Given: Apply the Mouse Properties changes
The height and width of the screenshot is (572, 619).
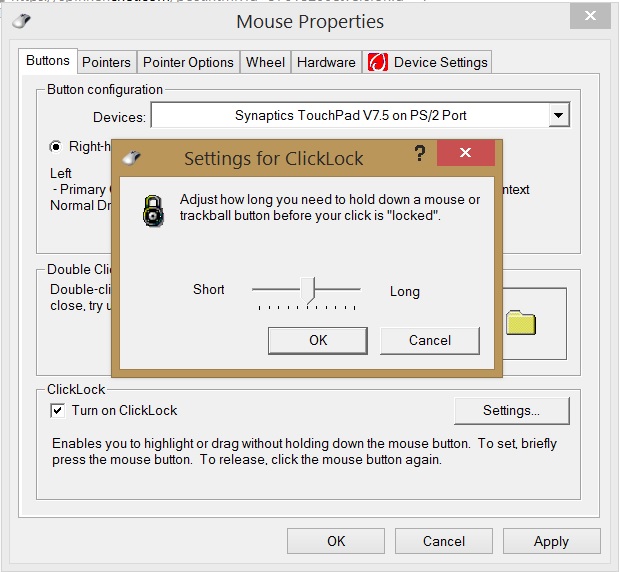Looking at the screenshot, I should click(551, 541).
